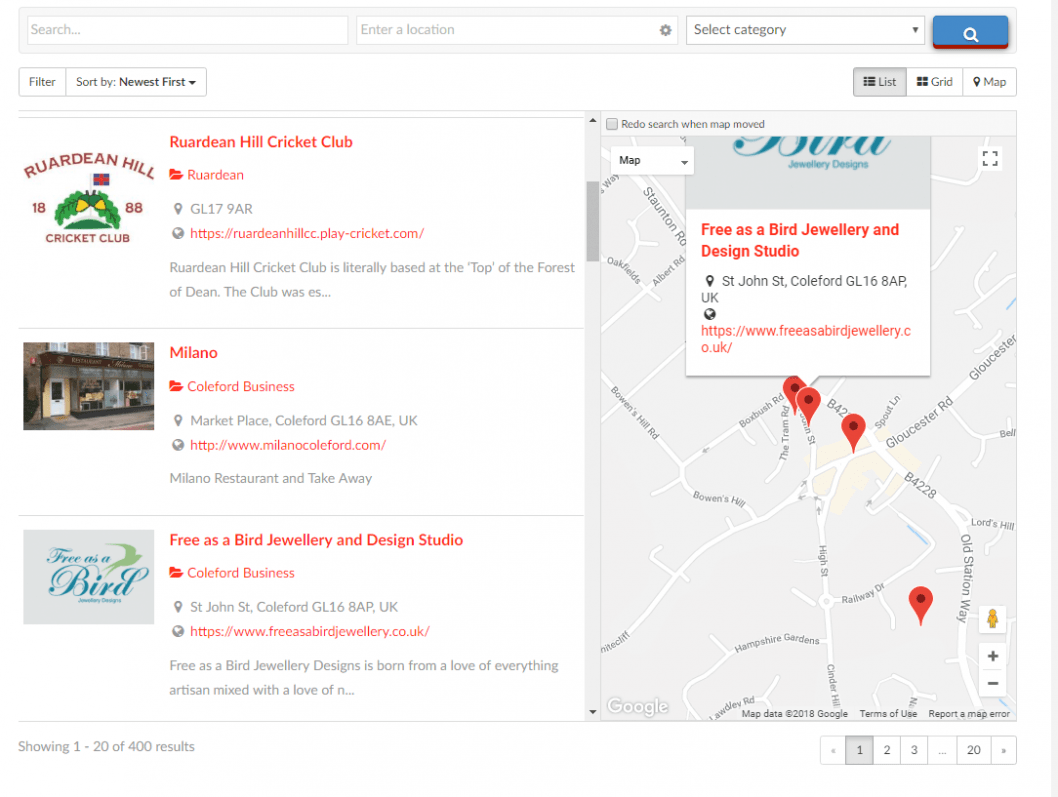This screenshot has width=1058, height=797.
Task: Zoom out the map with minus
Action: 993,683
